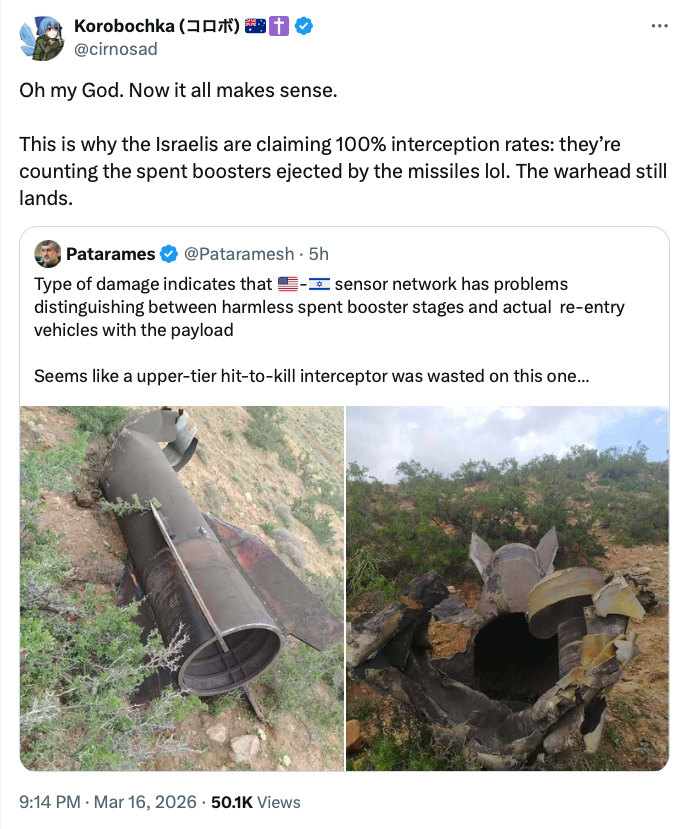Open the @Pataramesh handle
This screenshot has height=829, width=689.
point(240,253)
